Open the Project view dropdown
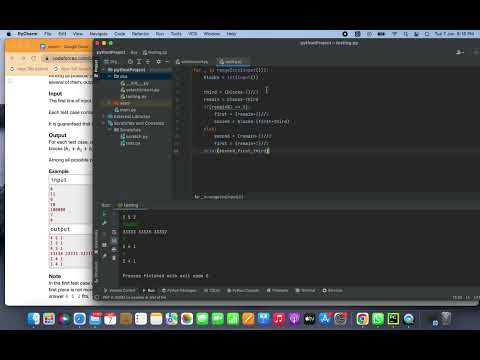 [x=111, y=62]
